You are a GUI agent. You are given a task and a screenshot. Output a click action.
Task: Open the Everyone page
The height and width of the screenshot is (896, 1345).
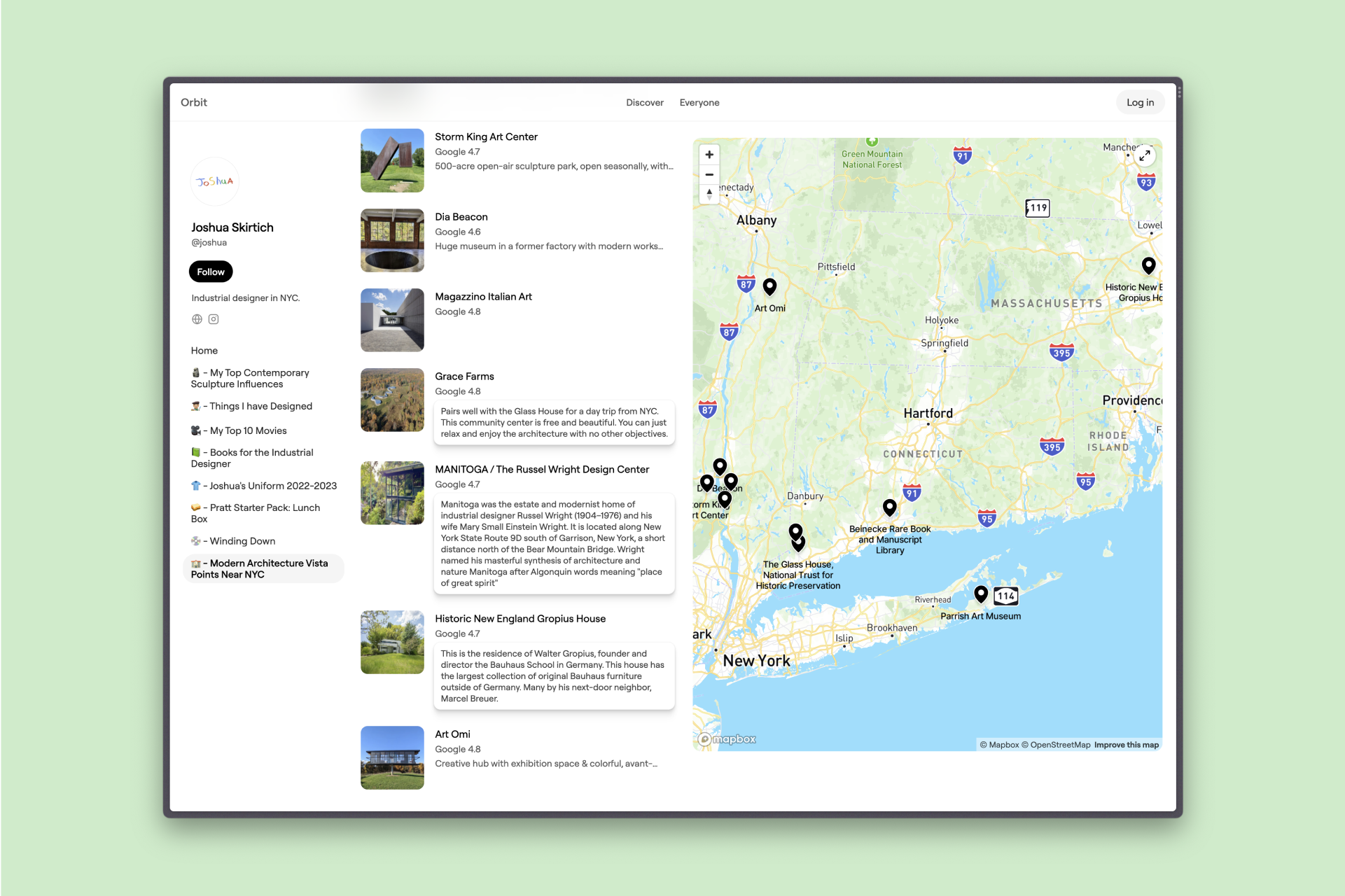(699, 103)
